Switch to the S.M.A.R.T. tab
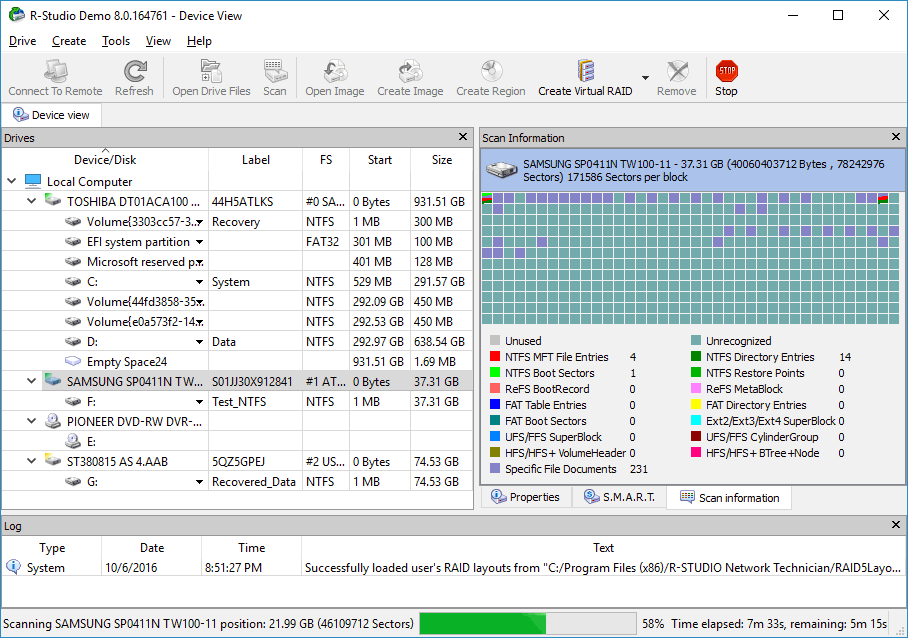Viewport: 908px width, 638px height. 619,498
